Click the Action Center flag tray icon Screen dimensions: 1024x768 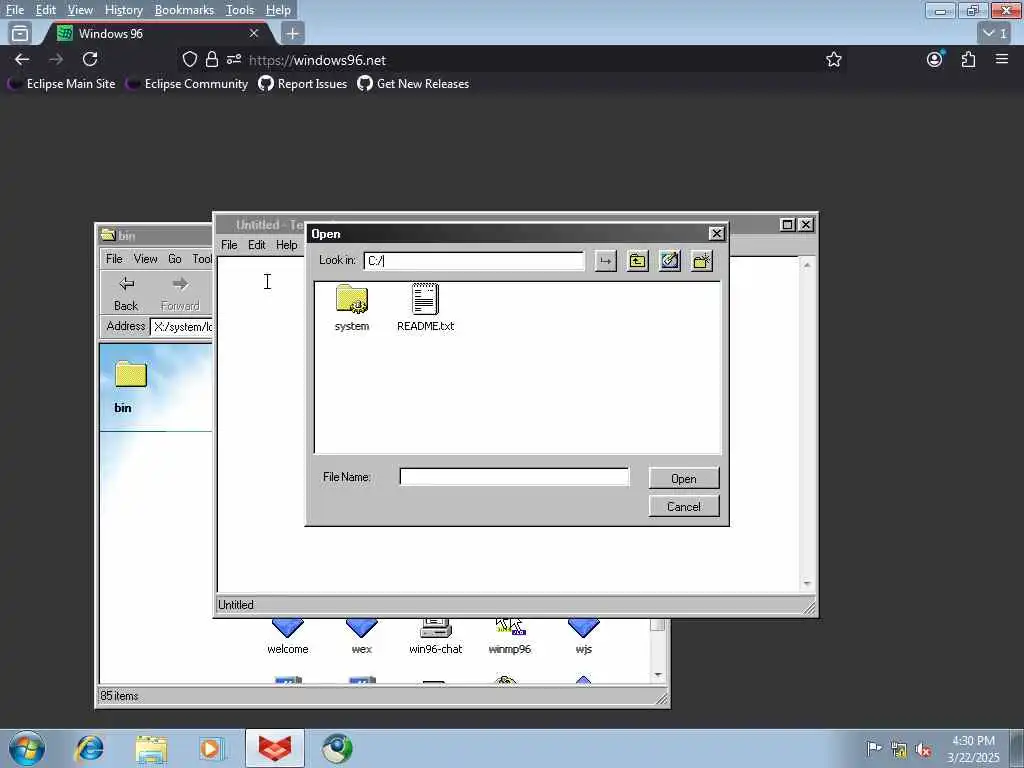coord(874,749)
